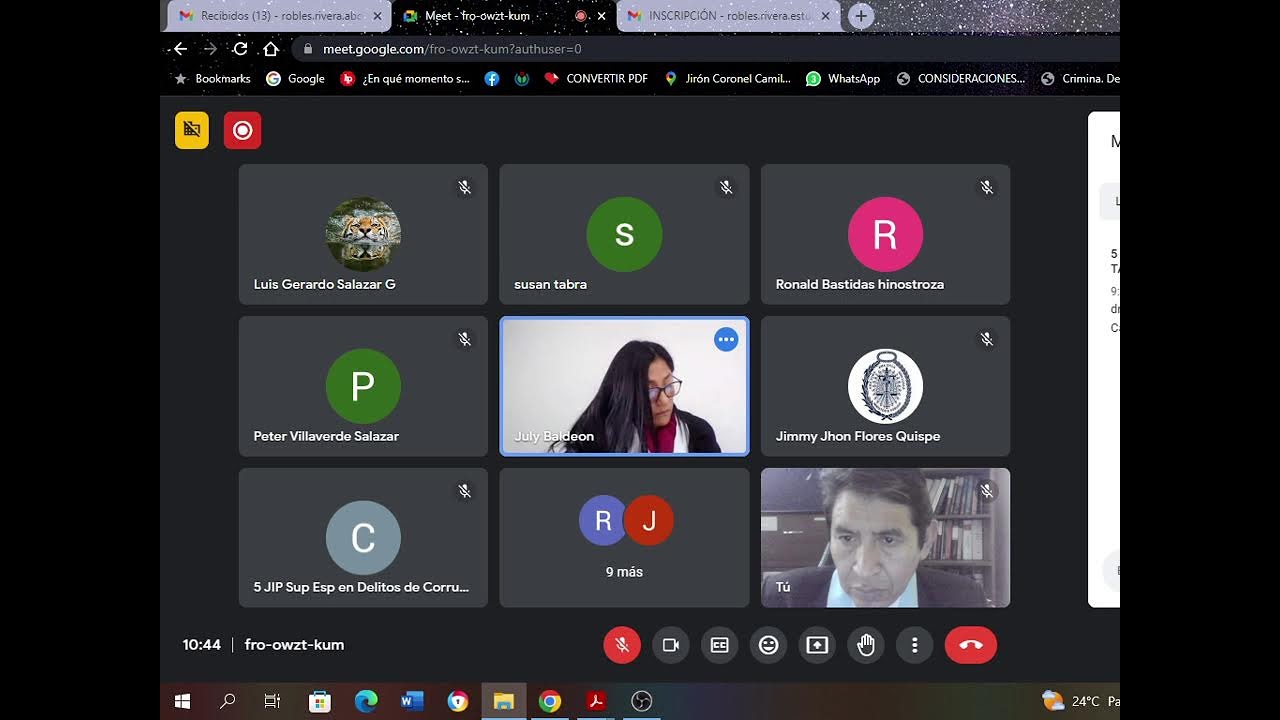Open Microsoft Edge from taskbar
1280x720 pixels.
click(366, 701)
